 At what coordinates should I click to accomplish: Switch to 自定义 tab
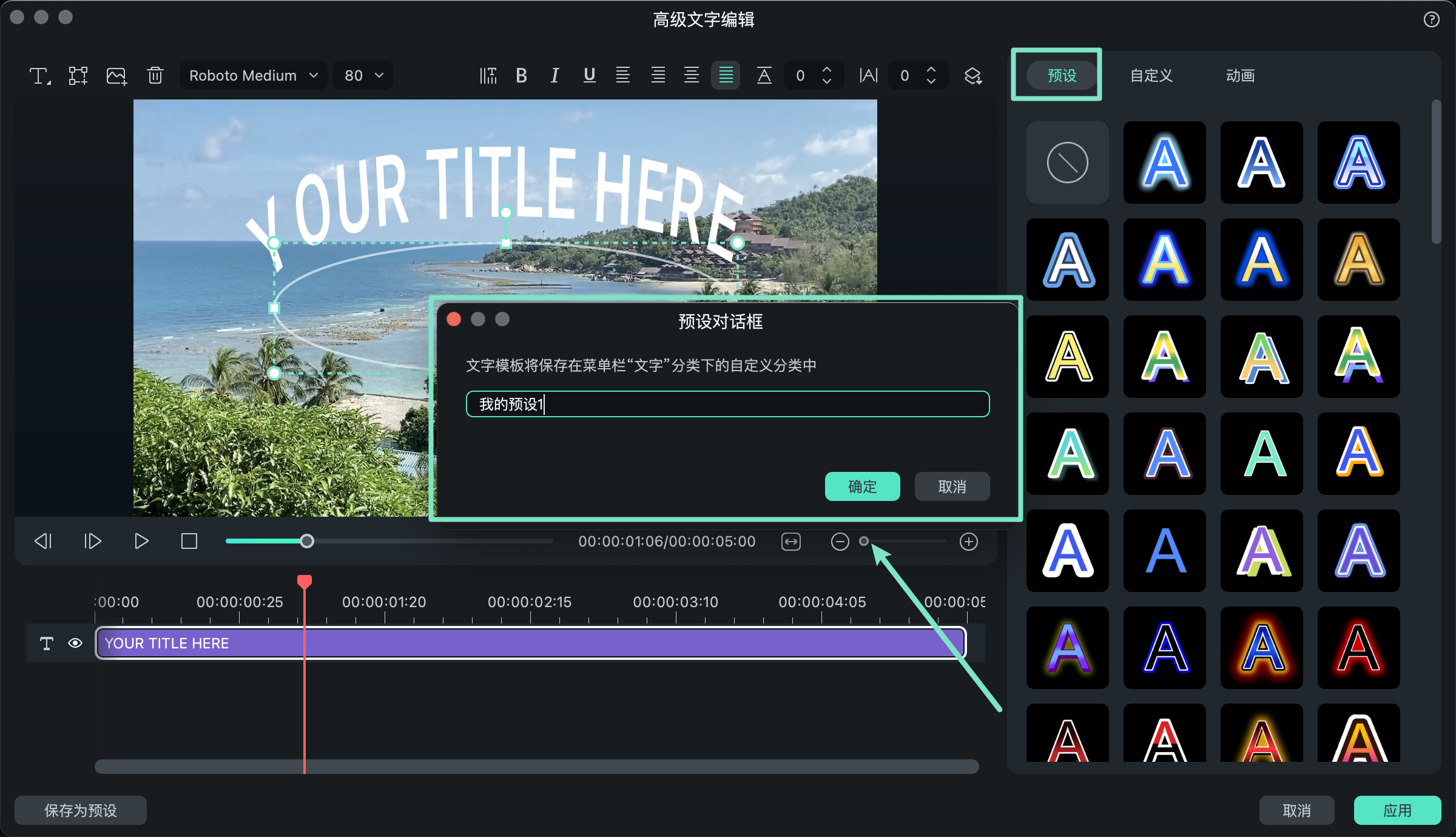[x=1150, y=75]
